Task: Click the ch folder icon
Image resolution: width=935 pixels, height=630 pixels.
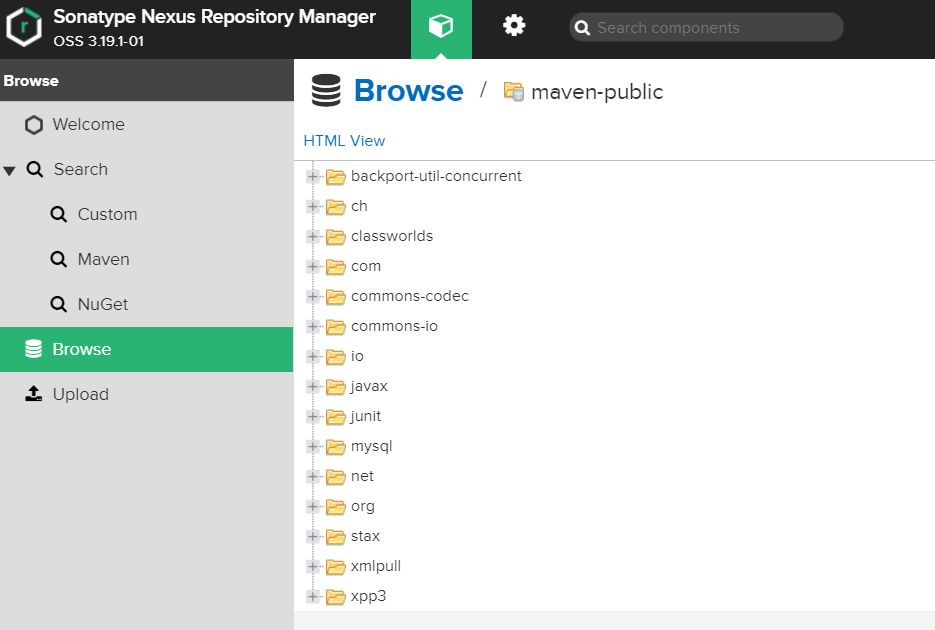Action: point(336,207)
